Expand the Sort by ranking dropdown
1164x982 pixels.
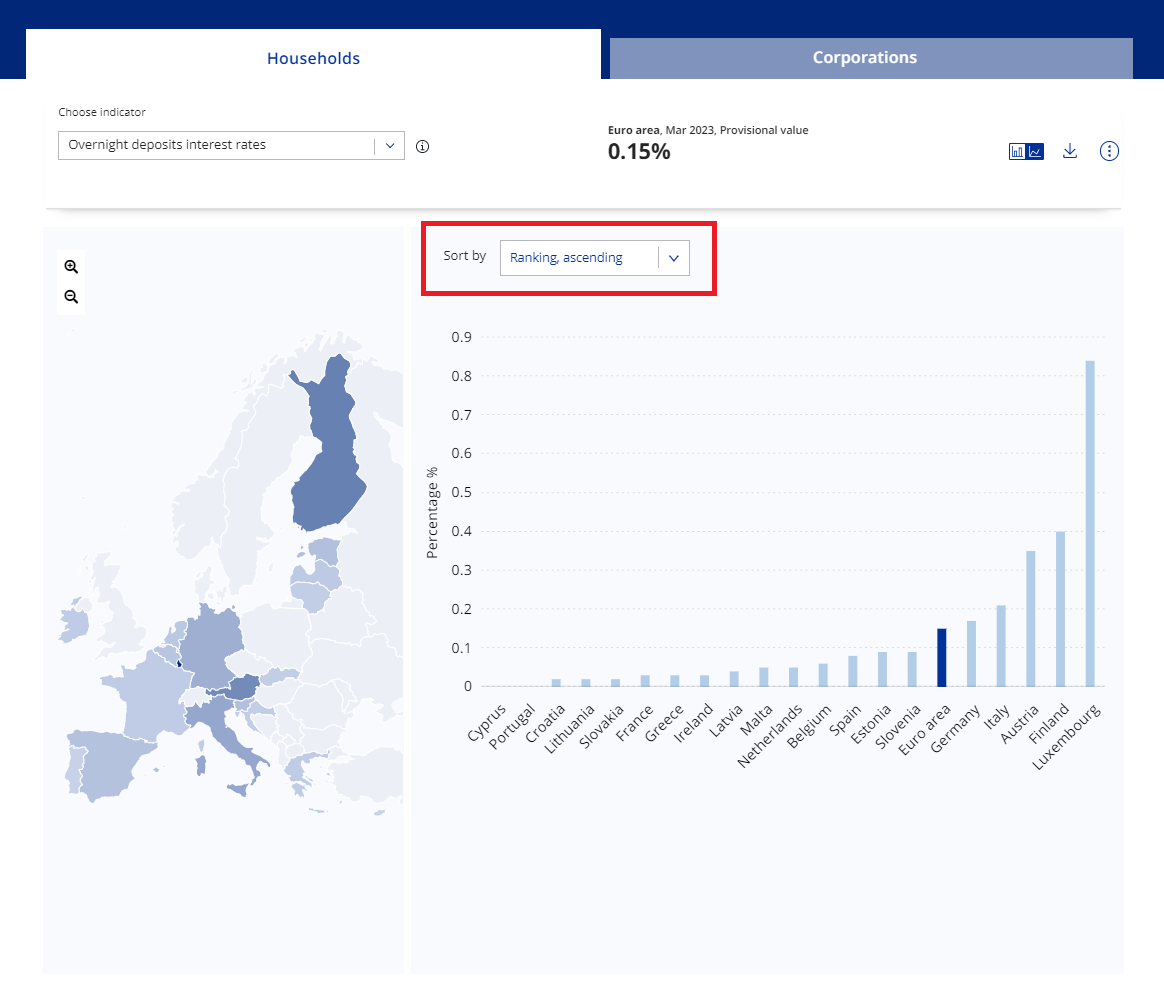580,258
